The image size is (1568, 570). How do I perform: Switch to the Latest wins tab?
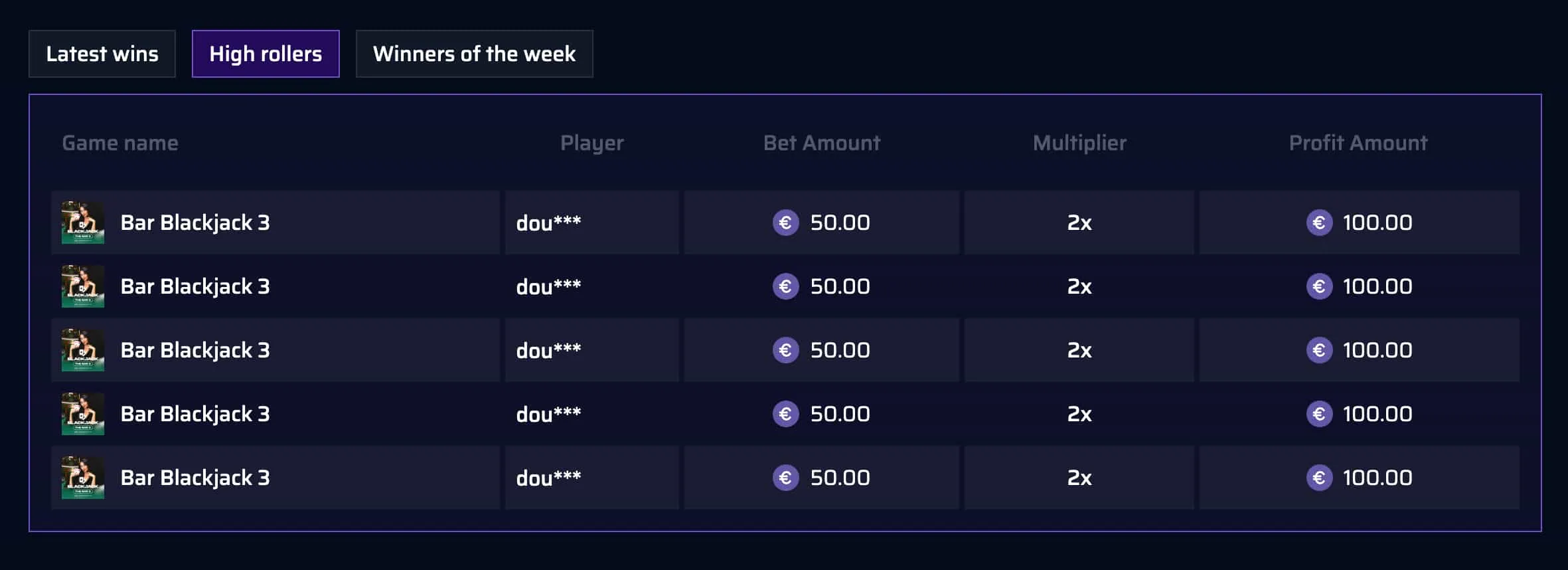point(102,54)
